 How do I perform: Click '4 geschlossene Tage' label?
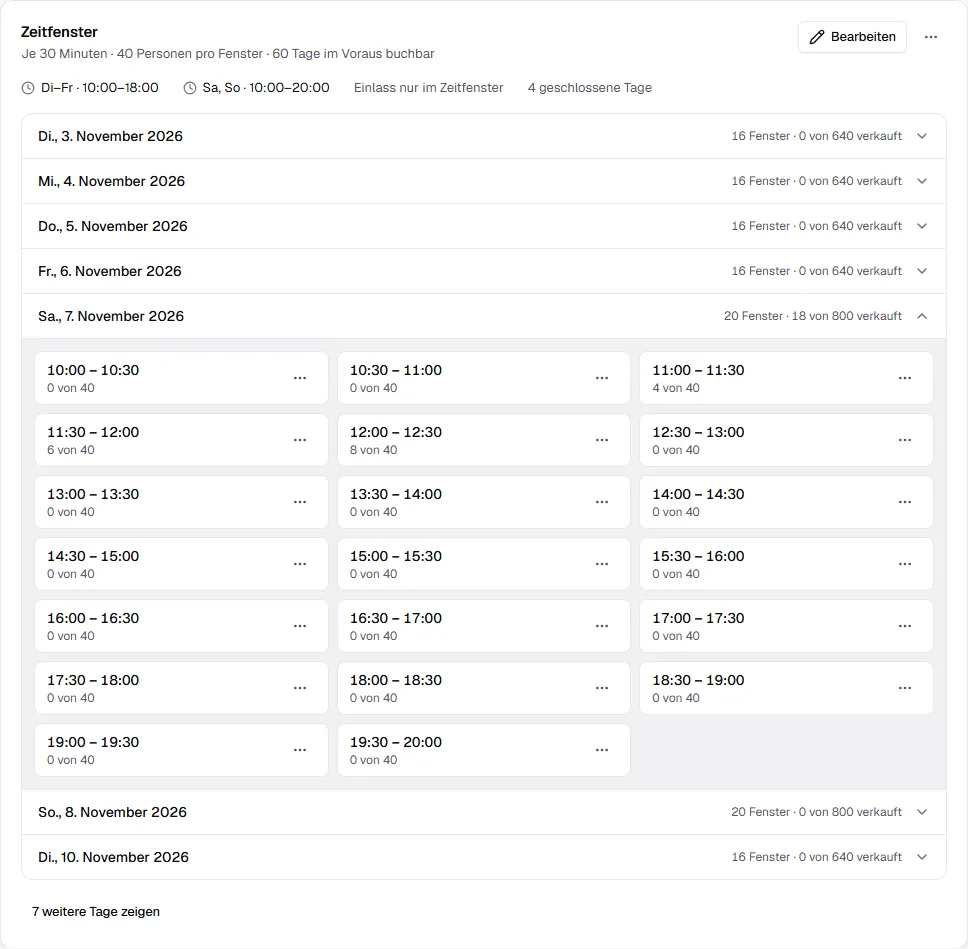pos(590,88)
